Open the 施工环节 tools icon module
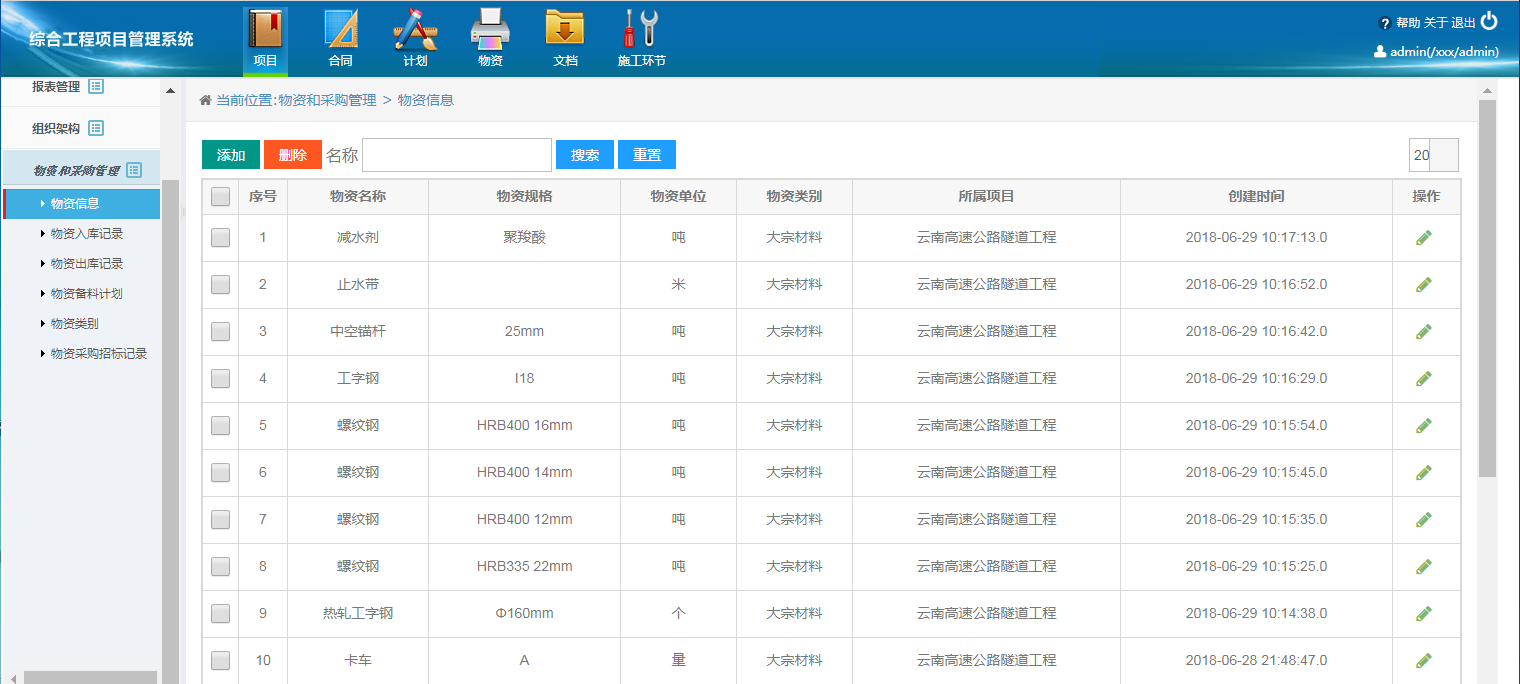Viewport: 1520px width, 684px height. [x=641, y=30]
